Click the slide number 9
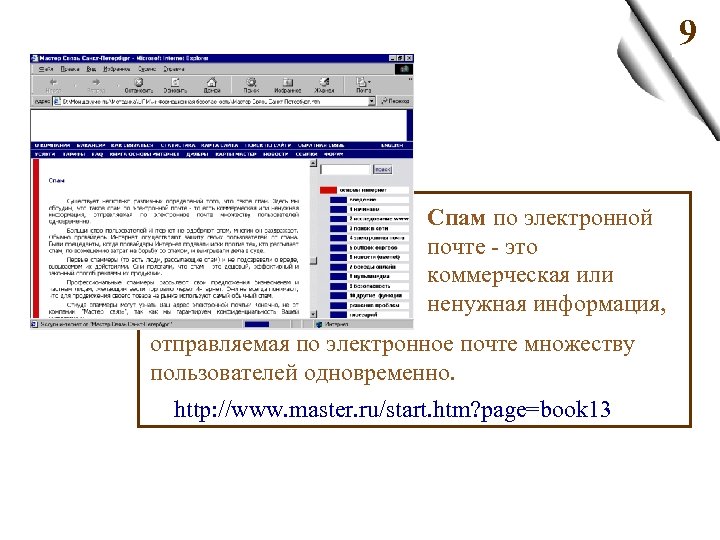The height and width of the screenshot is (540, 720). click(687, 32)
